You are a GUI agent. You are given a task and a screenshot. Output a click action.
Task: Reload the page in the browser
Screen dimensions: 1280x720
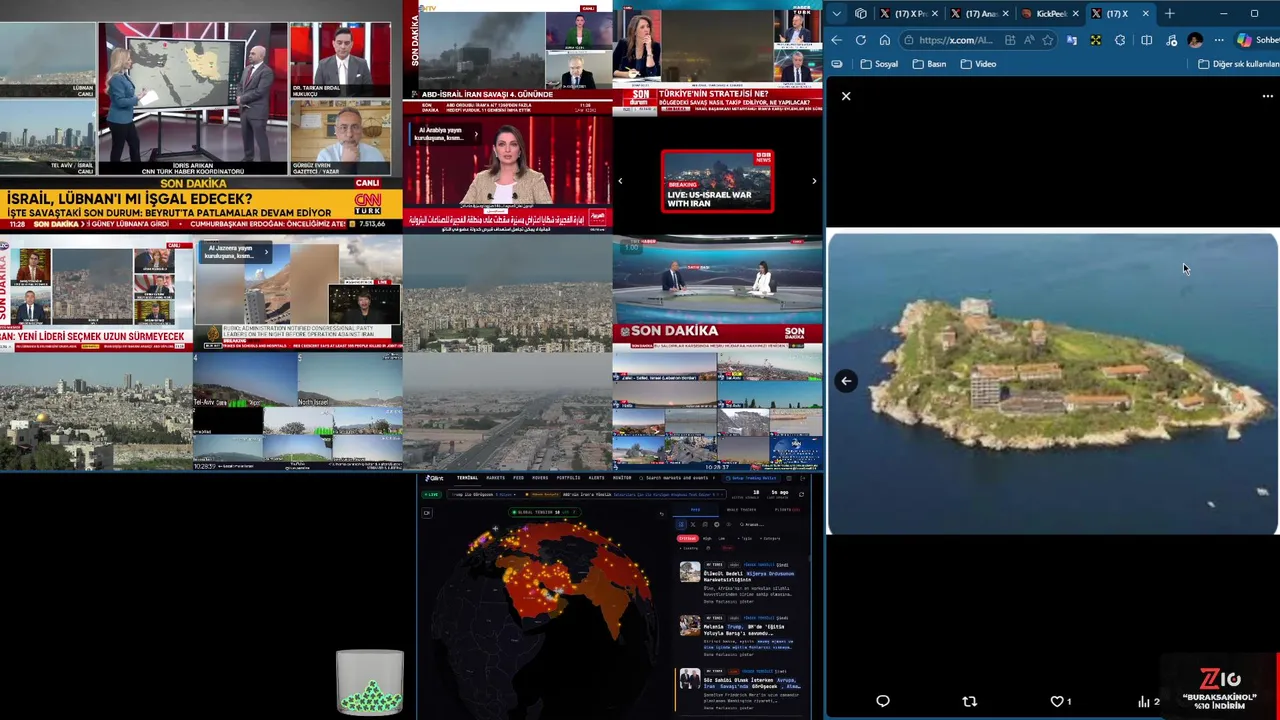point(861,40)
